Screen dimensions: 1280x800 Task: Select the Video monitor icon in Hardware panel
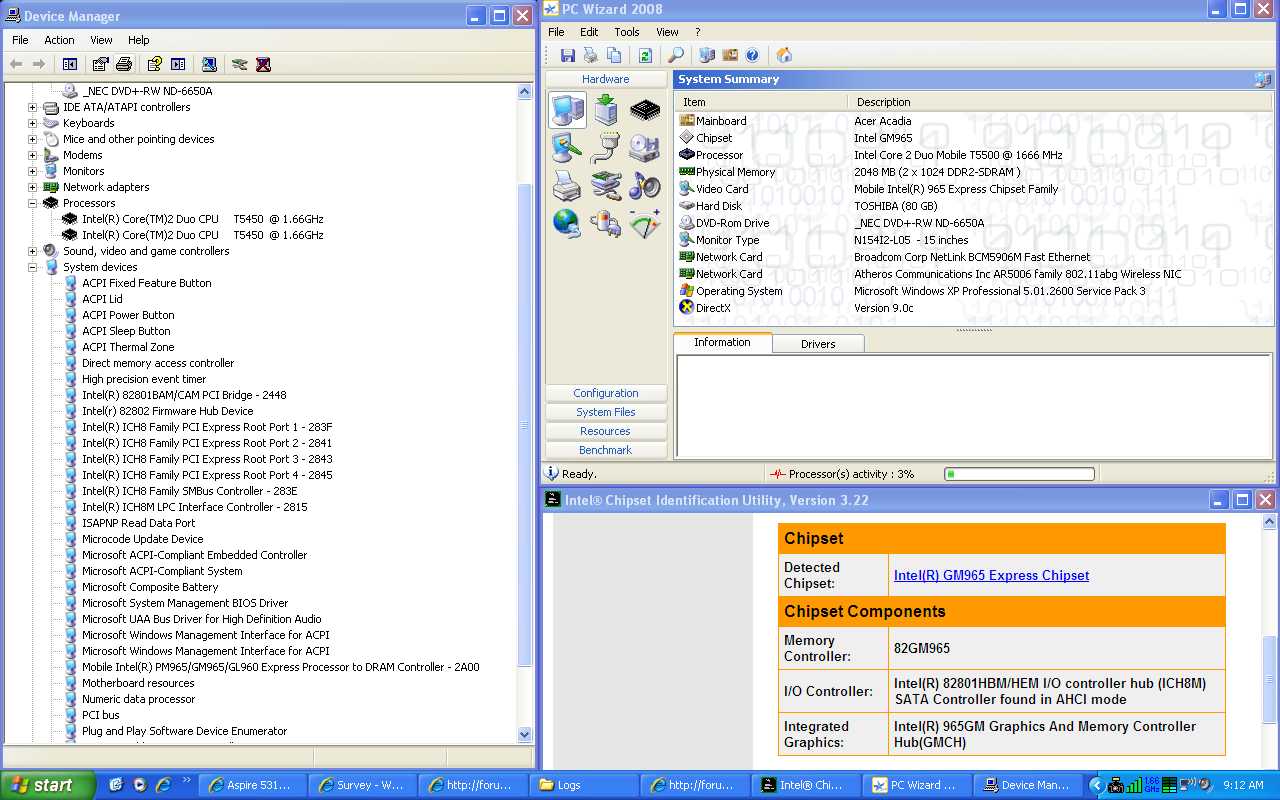tap(567, 148)
